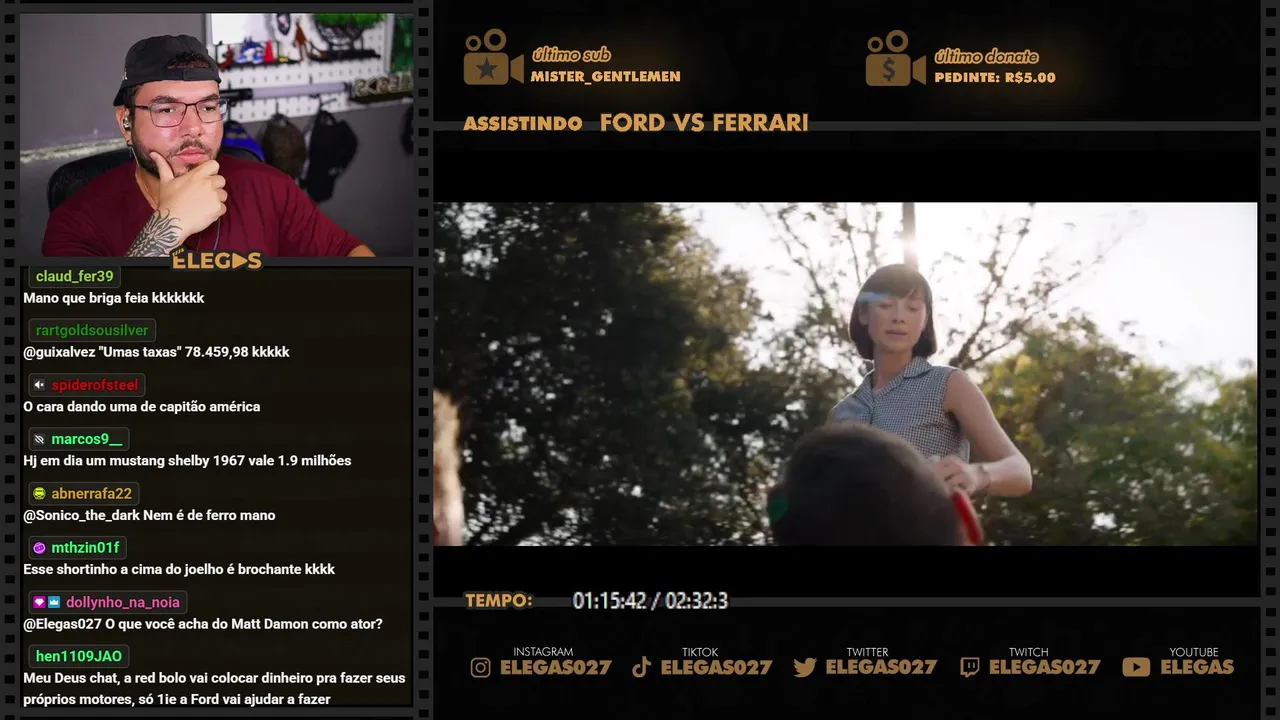1280x720 pixels.
Task: Click the TikTok handle ELEGAS027
Action: pos(717,667)
